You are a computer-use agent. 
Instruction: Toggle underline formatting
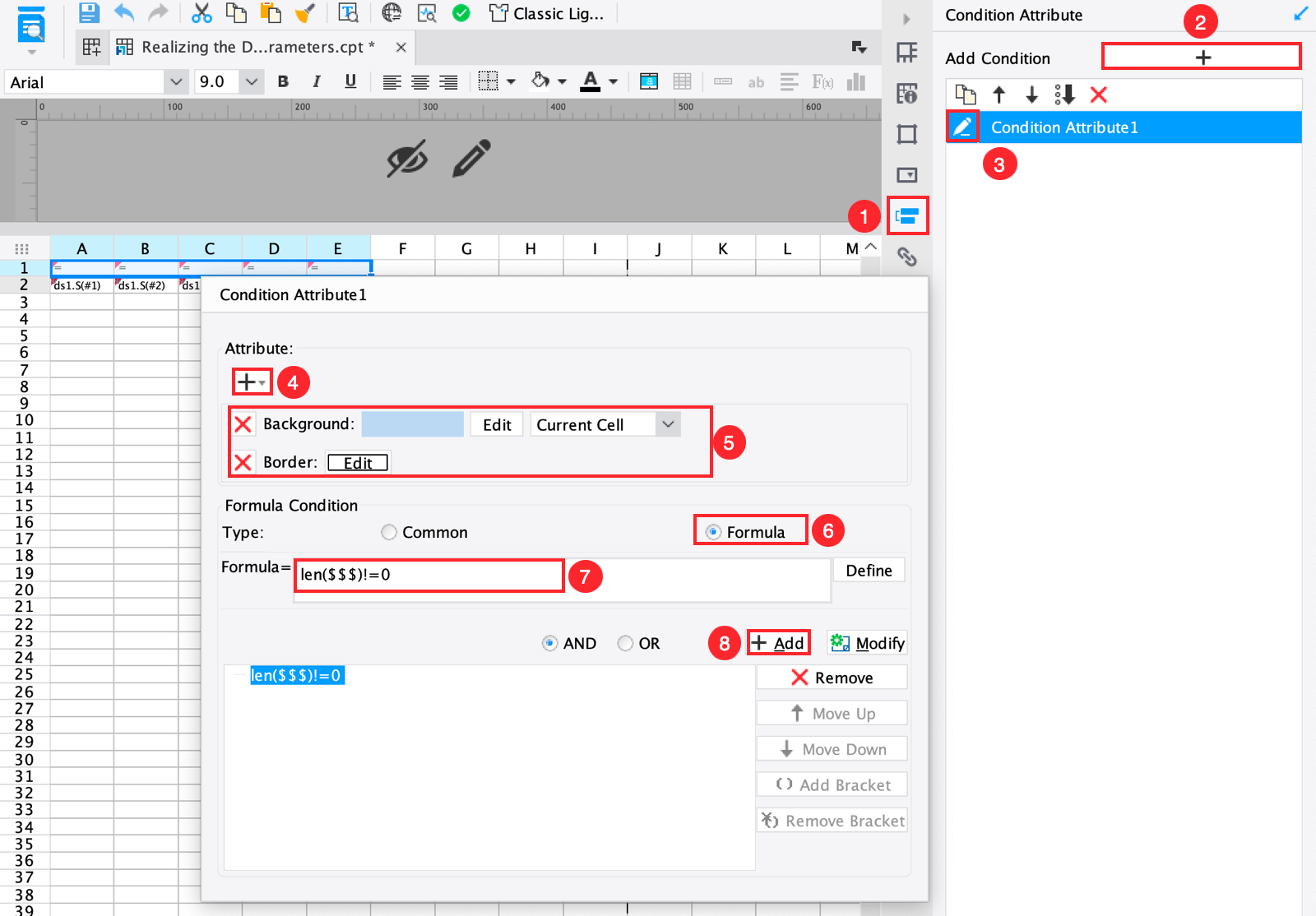[x=350, y=81]
